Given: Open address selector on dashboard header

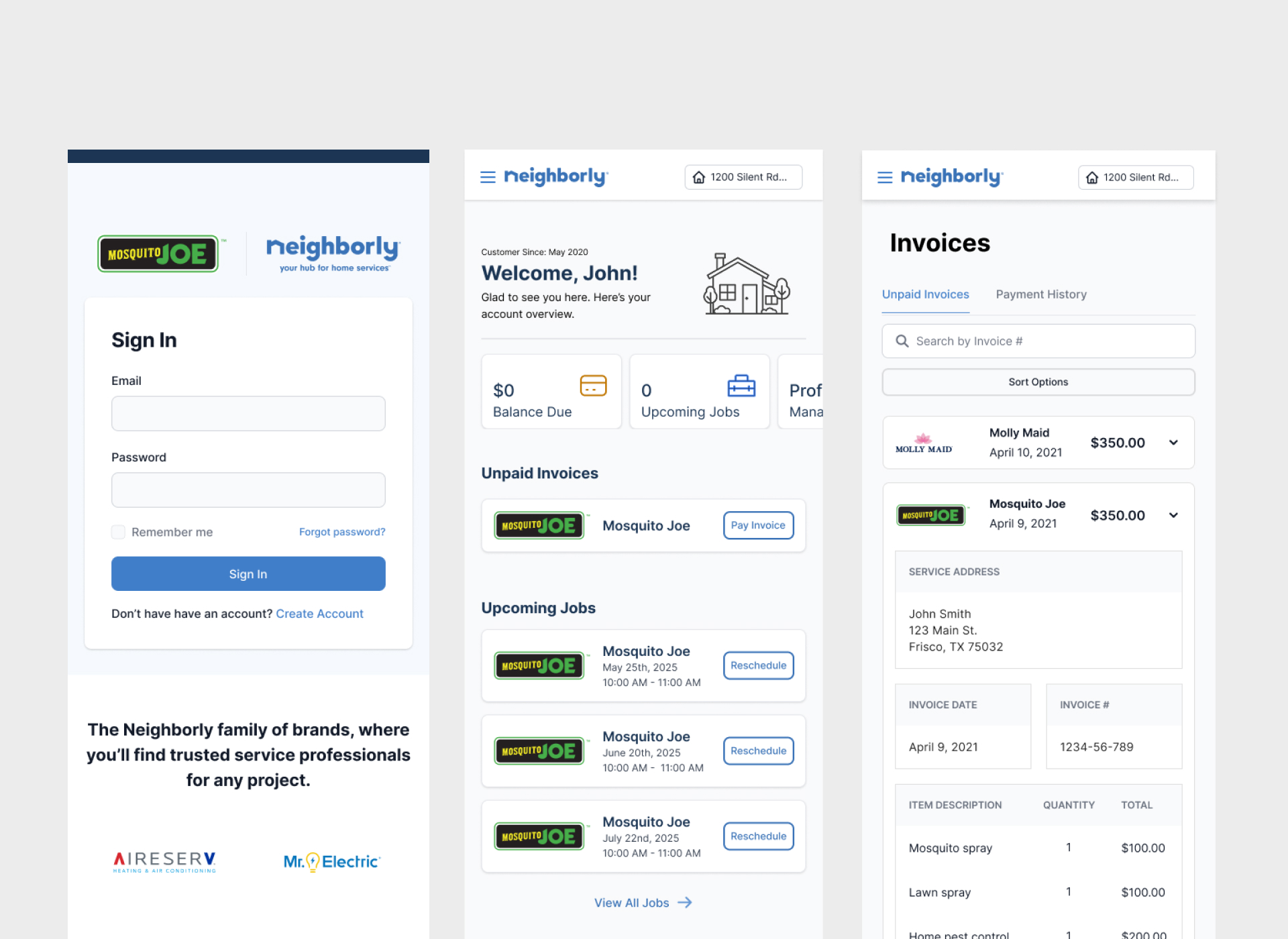Looking at the screenshot, I should 743,177.
